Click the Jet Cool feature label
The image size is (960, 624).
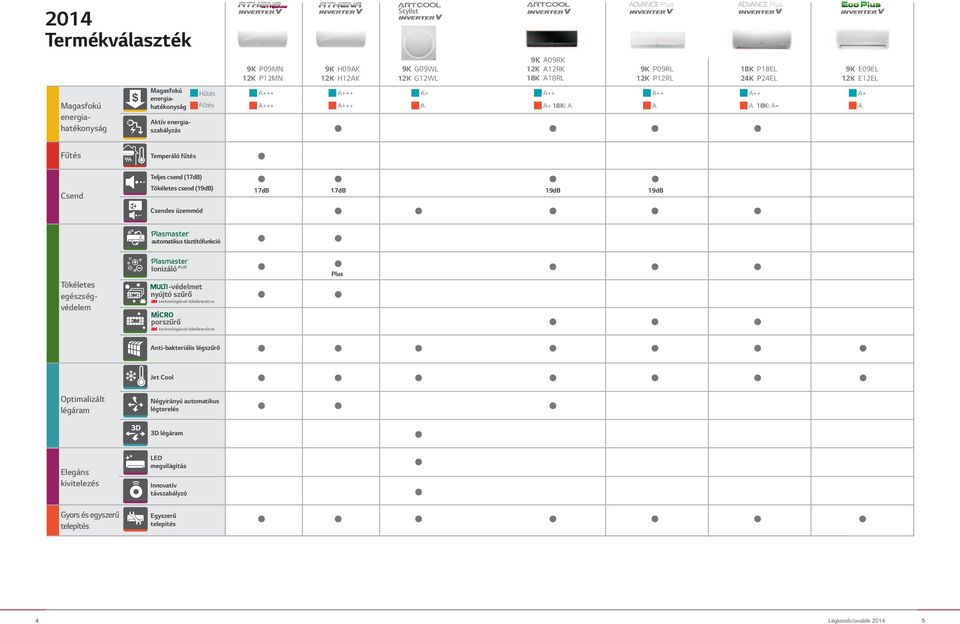162,377
